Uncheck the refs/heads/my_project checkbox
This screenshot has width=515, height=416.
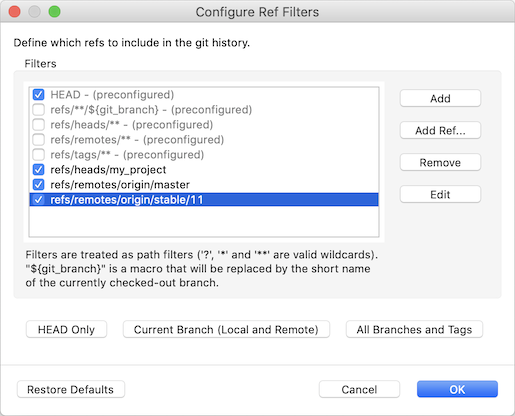(38, 170)
